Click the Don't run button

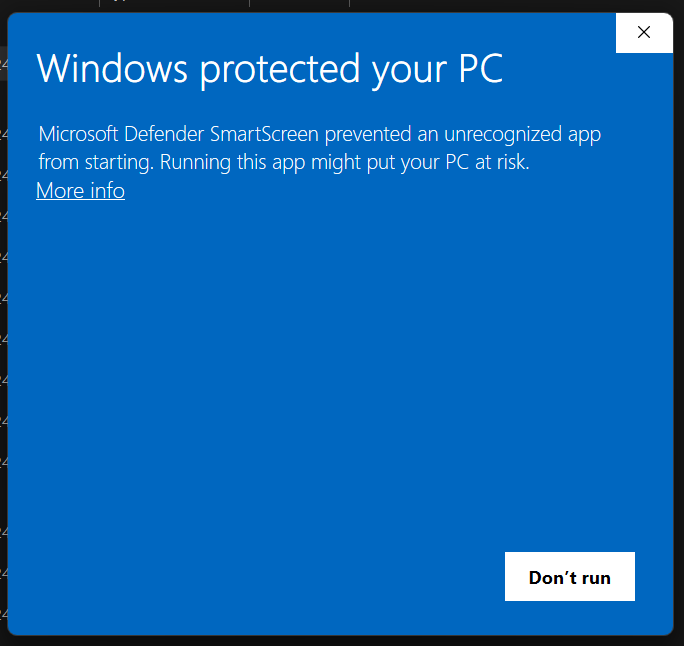[570, 577]
